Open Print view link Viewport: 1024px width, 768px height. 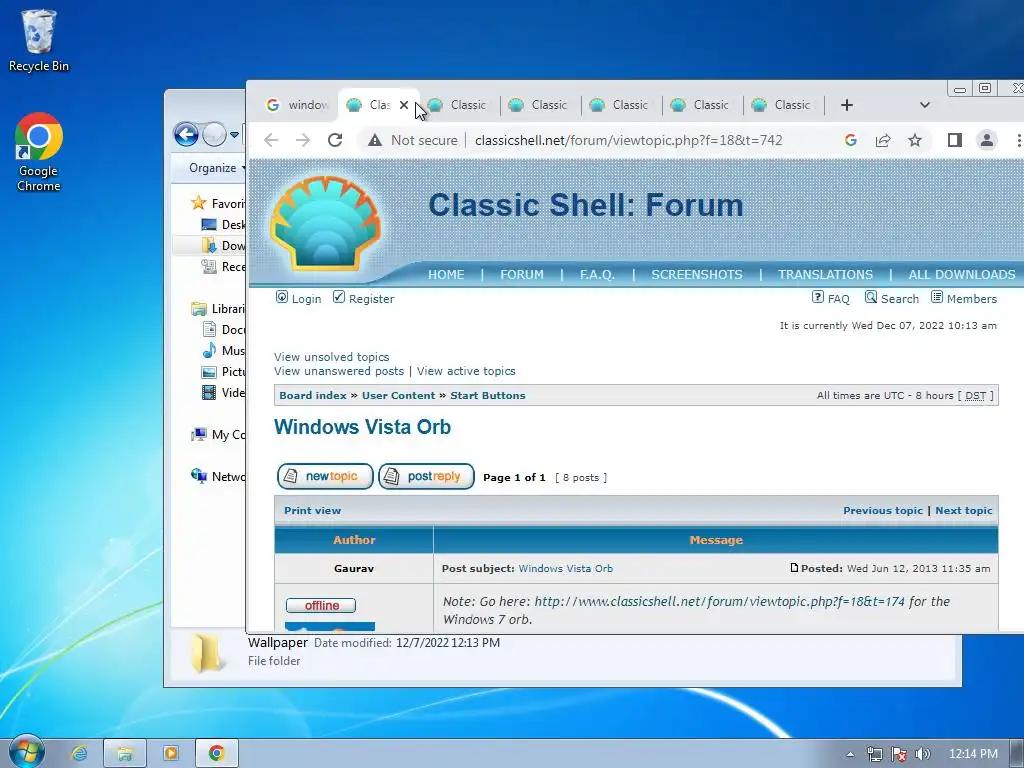click(312, 511)
